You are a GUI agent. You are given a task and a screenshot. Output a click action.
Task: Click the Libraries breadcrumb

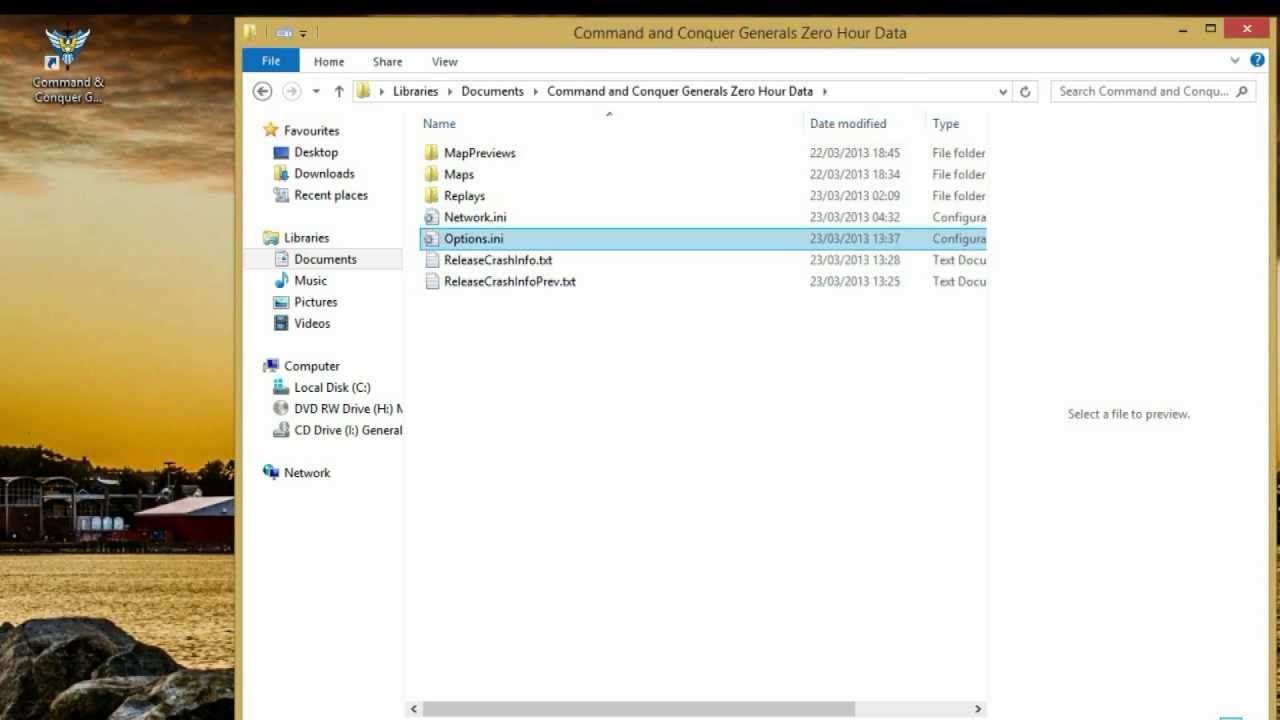tap(415, 91)
